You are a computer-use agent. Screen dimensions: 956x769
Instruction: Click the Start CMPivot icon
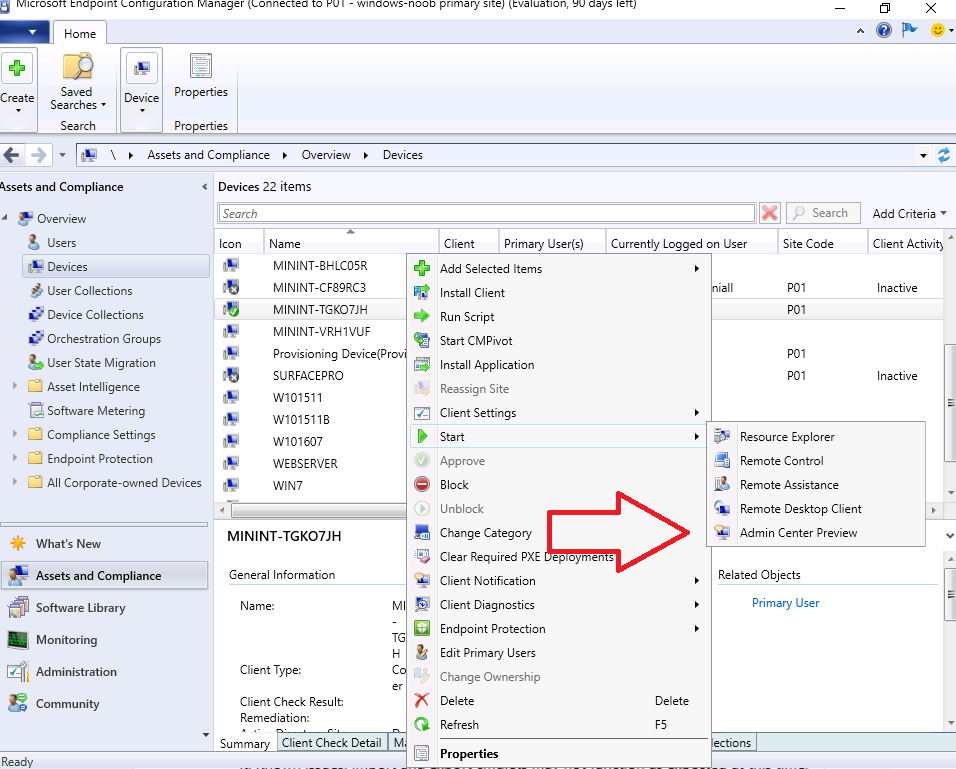coord(422,340)
